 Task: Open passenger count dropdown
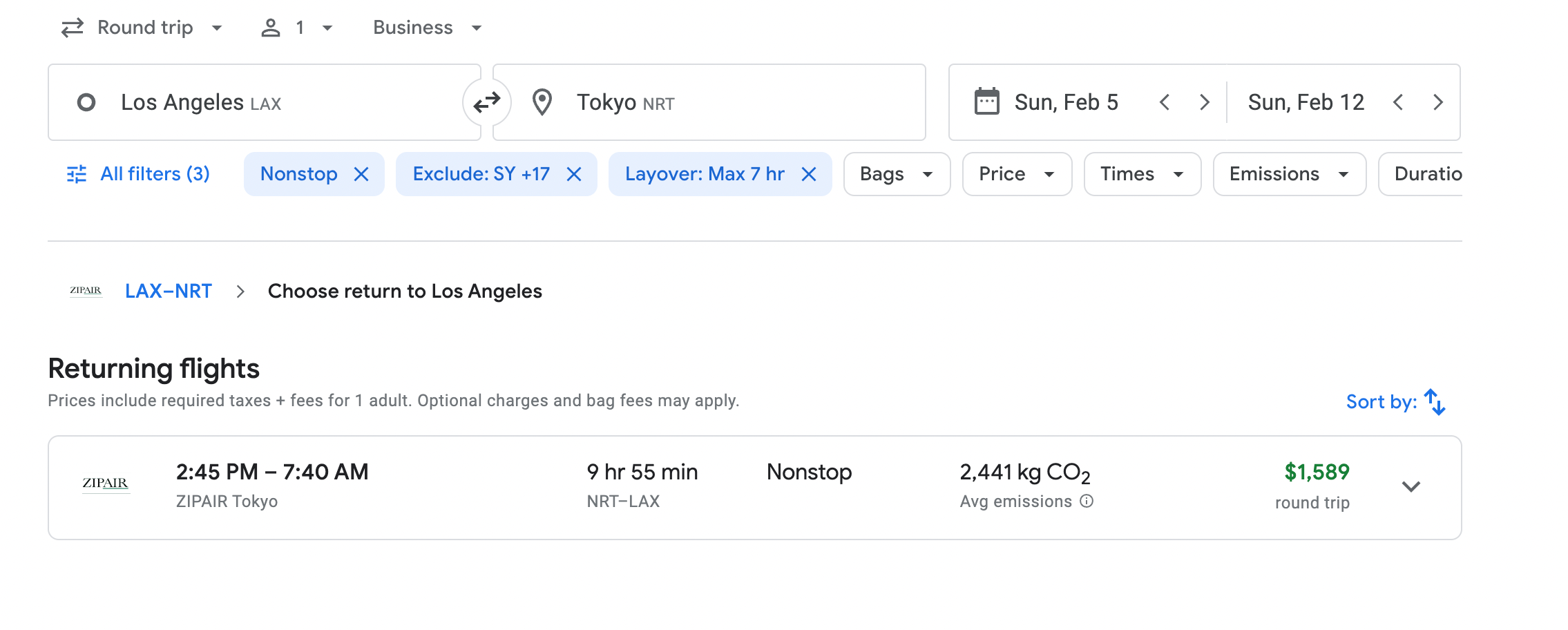point(297,28)
